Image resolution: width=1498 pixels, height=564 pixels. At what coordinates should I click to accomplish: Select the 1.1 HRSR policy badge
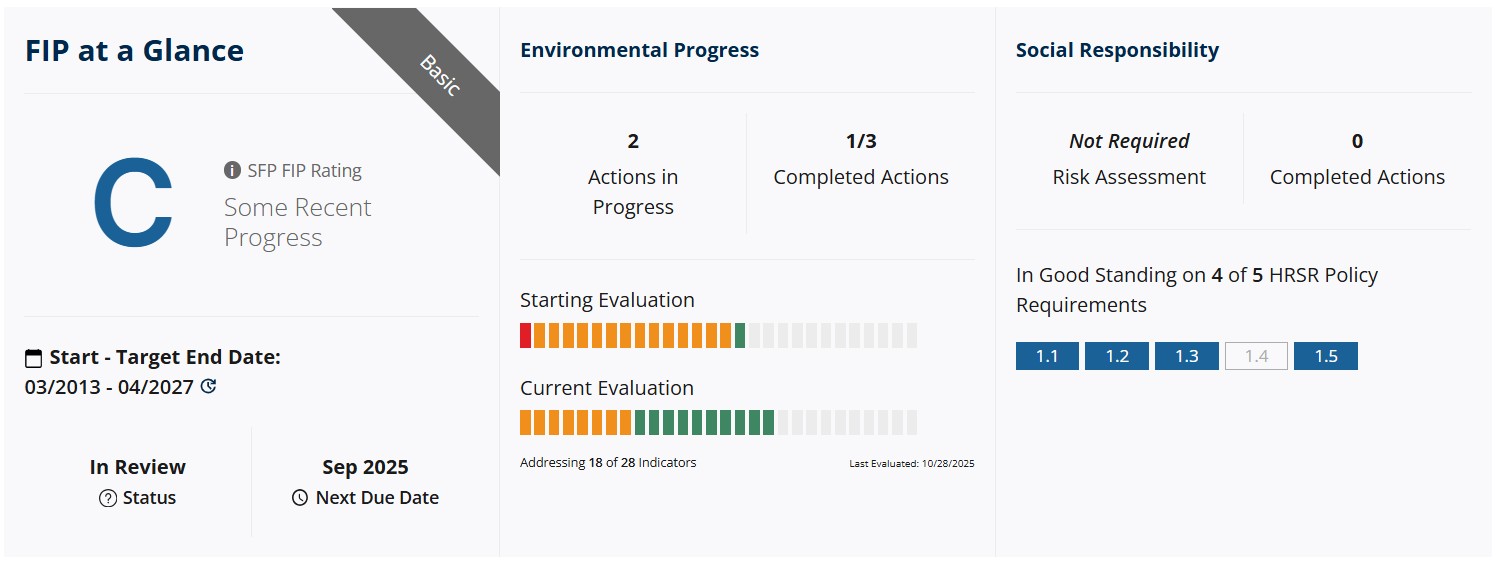click(x=1047, y=356)
